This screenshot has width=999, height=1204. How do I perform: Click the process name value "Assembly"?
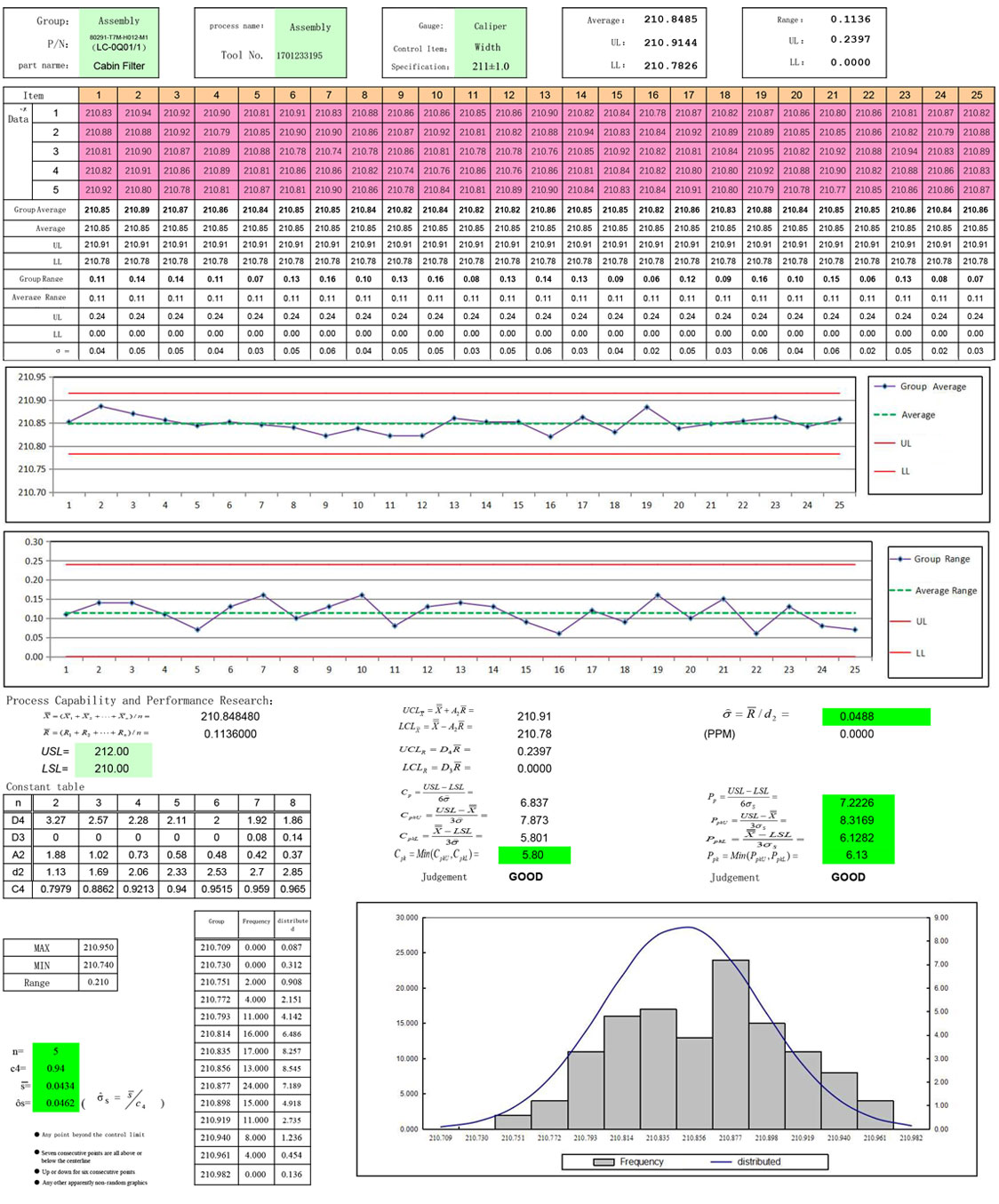[310, 28]
